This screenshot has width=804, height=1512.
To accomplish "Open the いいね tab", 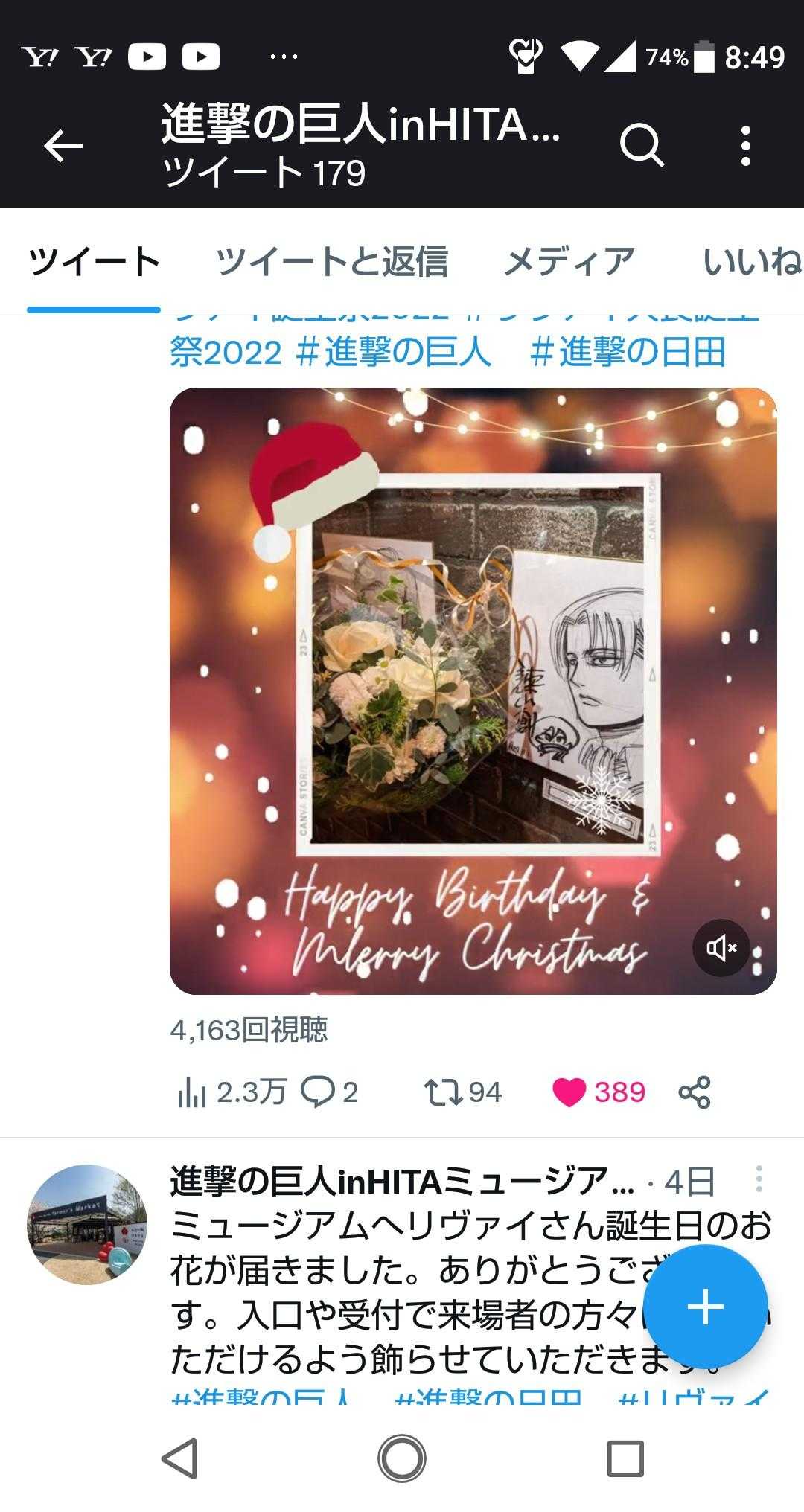I will pos(750,262).
